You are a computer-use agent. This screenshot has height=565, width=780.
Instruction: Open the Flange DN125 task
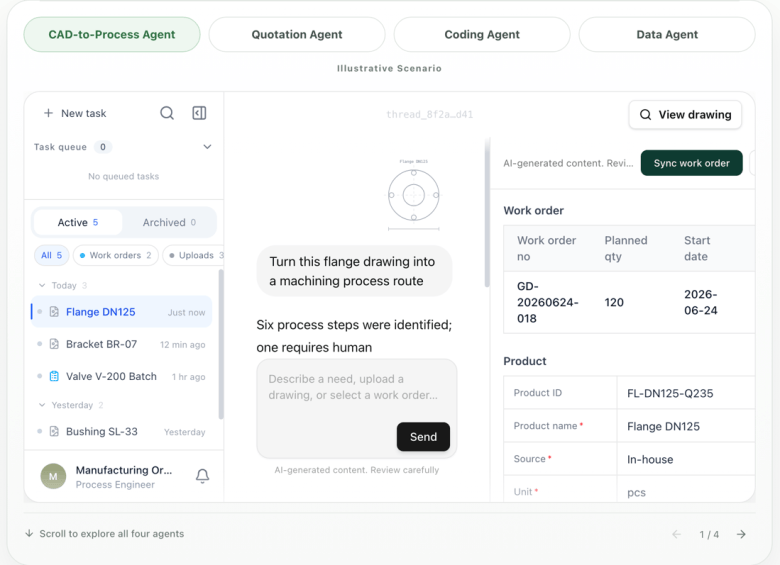pyautogui.click(x=121, y=312)
